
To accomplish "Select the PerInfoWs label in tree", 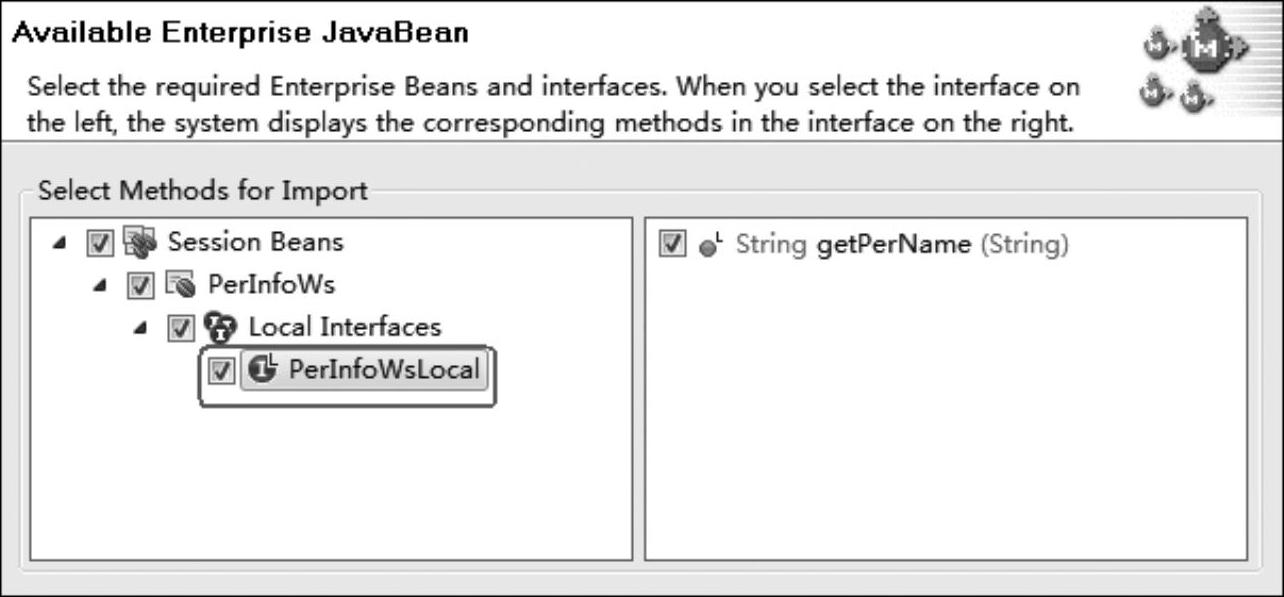I will (x=272, y=285).
